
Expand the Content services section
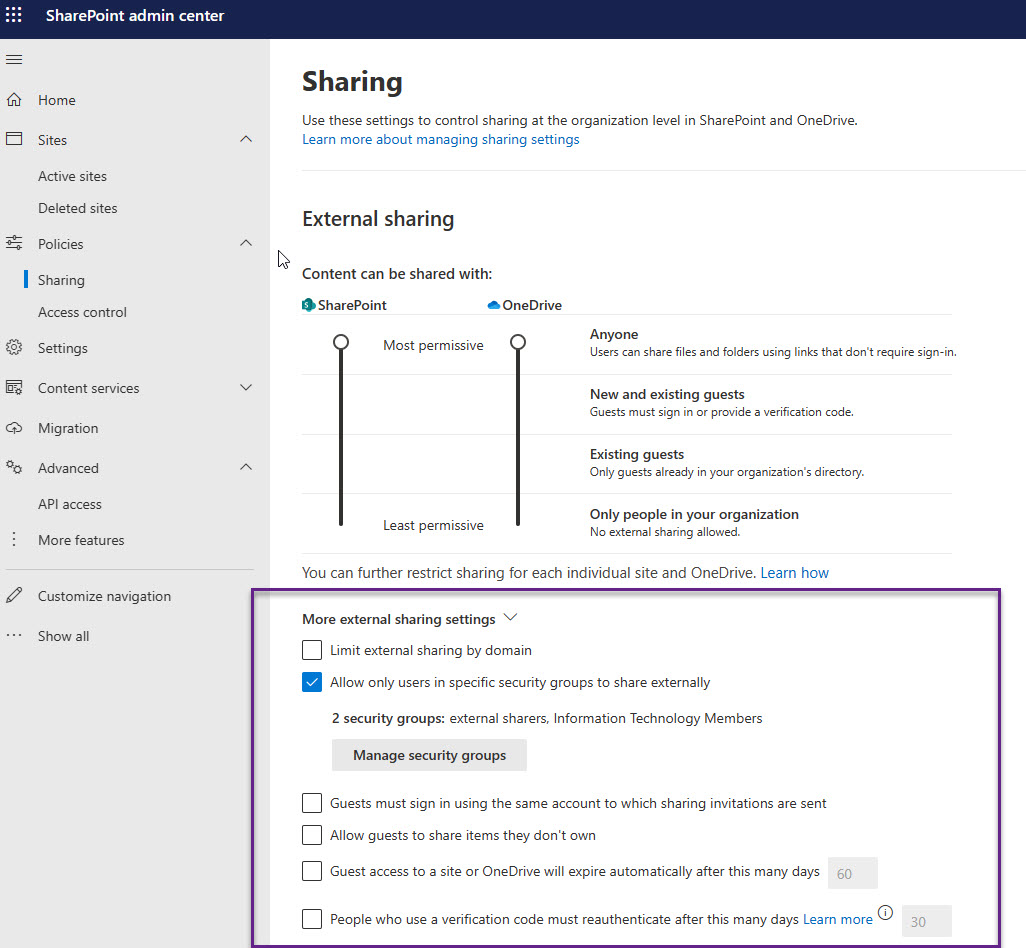[x=246, y=388]
